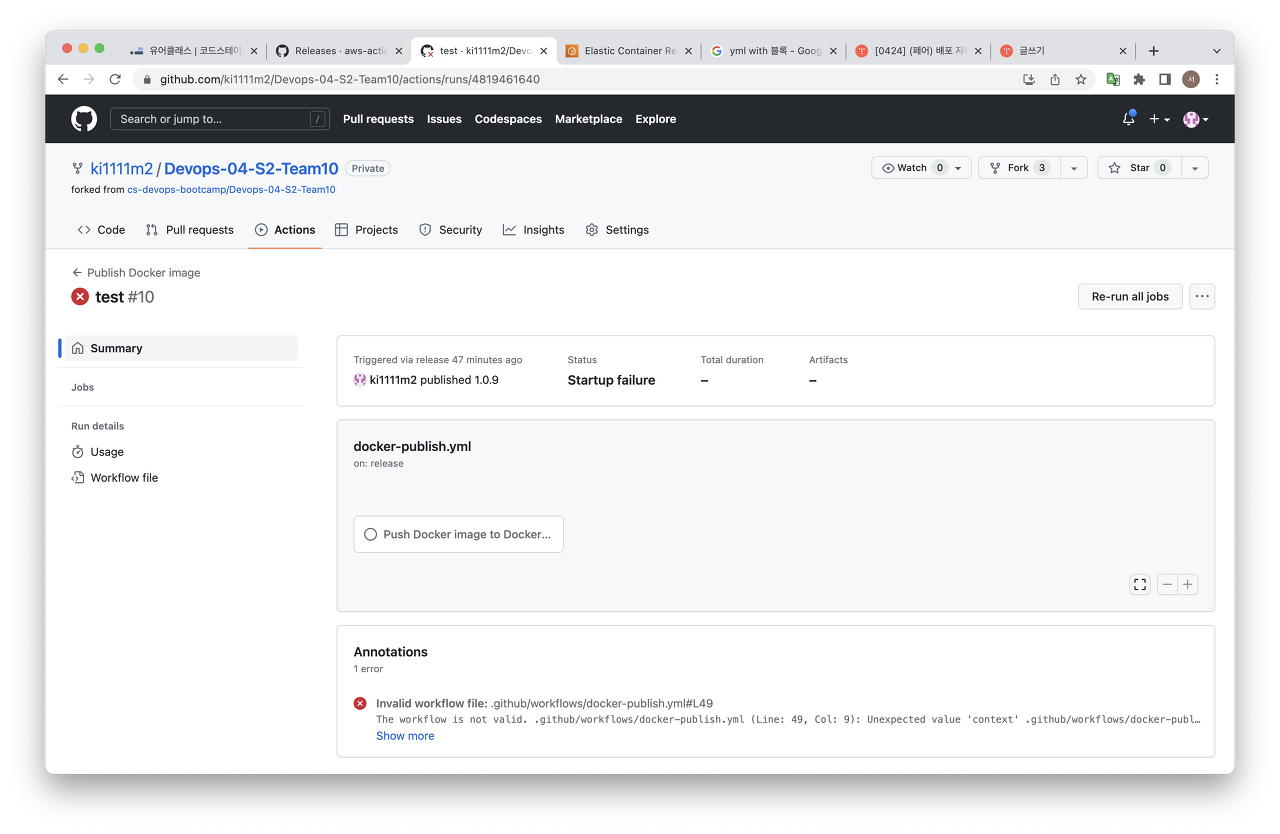The width and height of the screenshot is (1280, 834).
Task: Select the Actions tab
Action: pos(285,230)
